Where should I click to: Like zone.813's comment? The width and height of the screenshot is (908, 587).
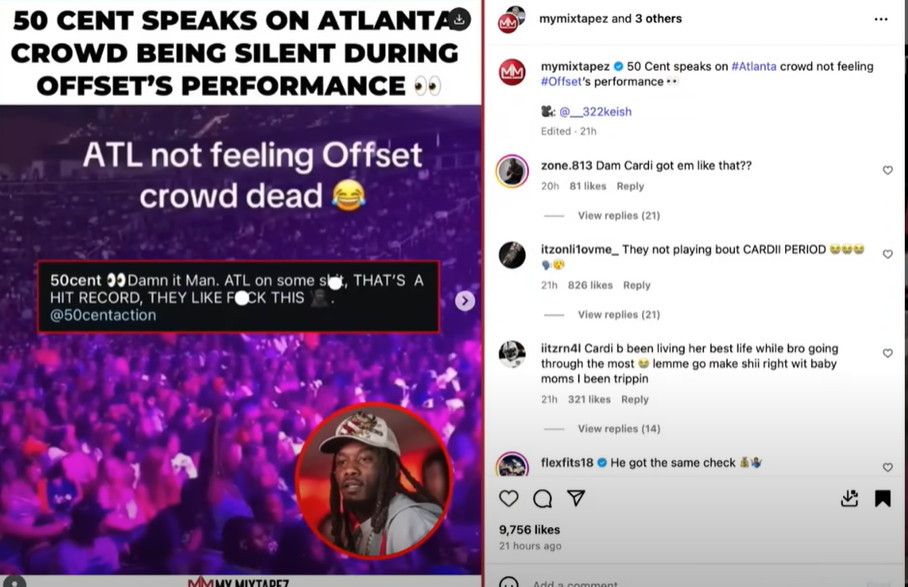point(887,170)
